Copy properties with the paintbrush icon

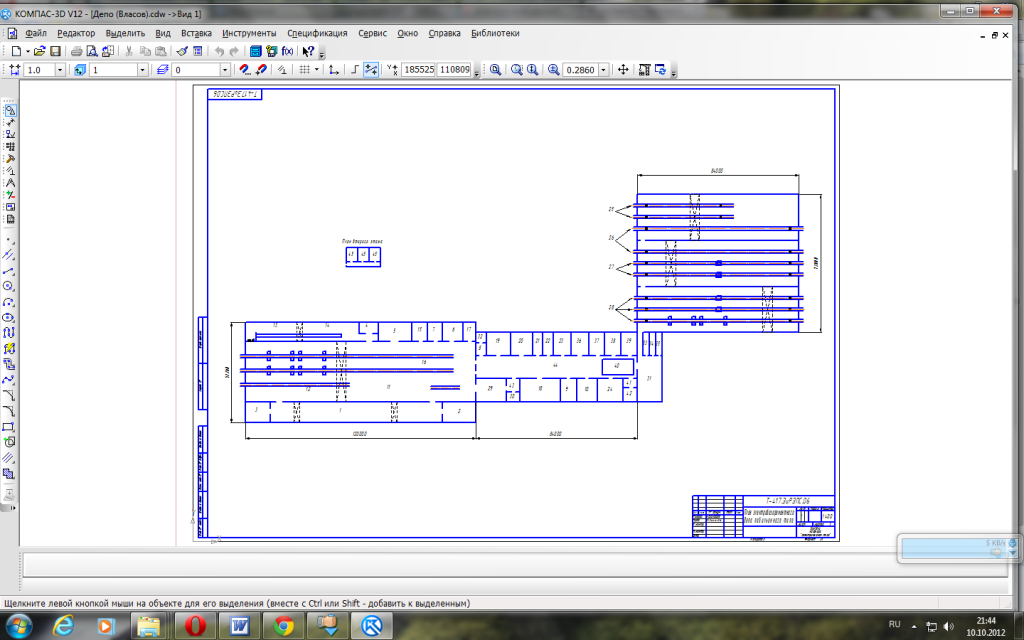click(x=182, y=51)
